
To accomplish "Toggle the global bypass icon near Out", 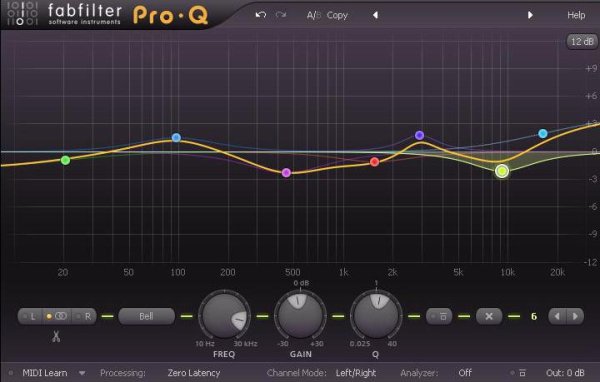I will (522, 373).
